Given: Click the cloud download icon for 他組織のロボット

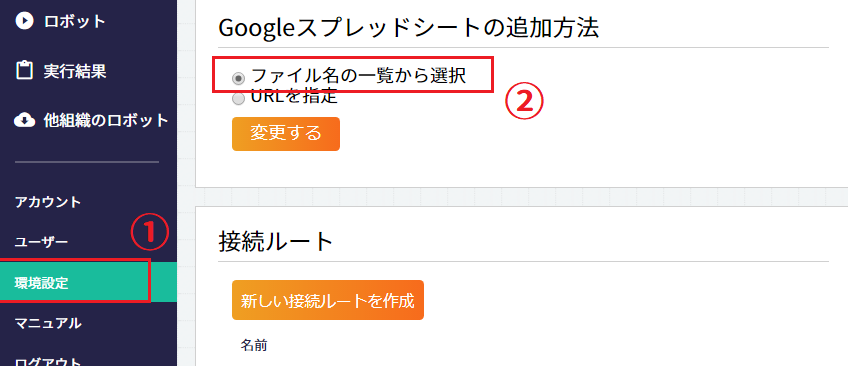Looking at the screenshot, I should [x=24, y=120].
